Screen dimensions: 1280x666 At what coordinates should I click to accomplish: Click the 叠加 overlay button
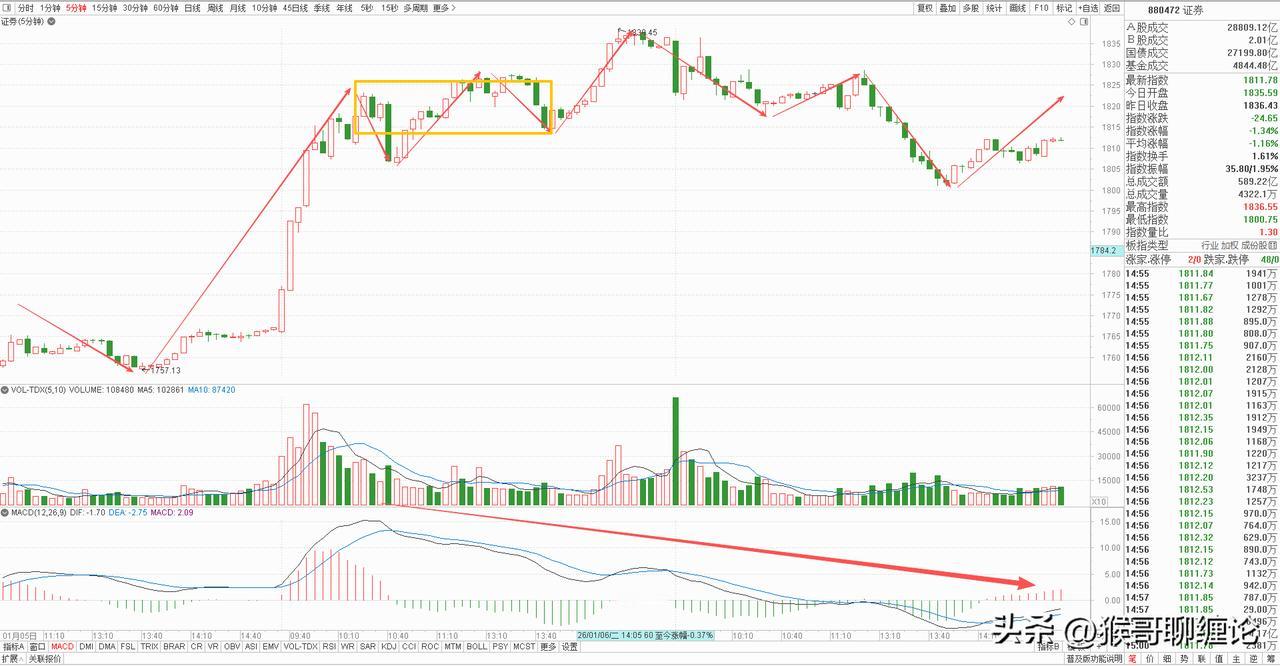coord(949,7)
